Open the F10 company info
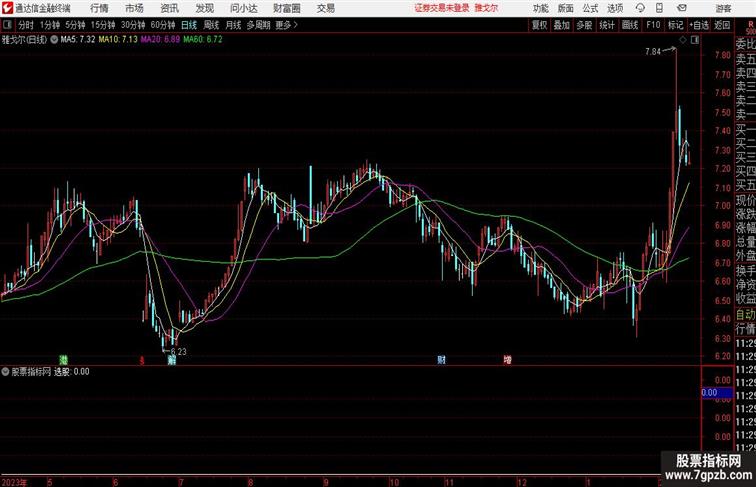This screenshot has height=487, width=756. [x=653, y=25]
